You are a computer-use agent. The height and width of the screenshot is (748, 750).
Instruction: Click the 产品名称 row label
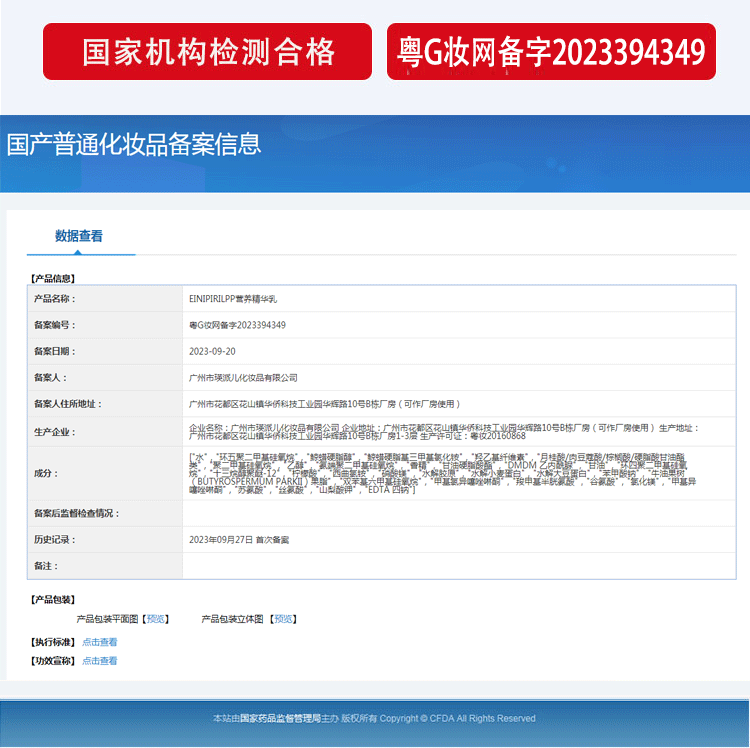[x=55, y=299]
